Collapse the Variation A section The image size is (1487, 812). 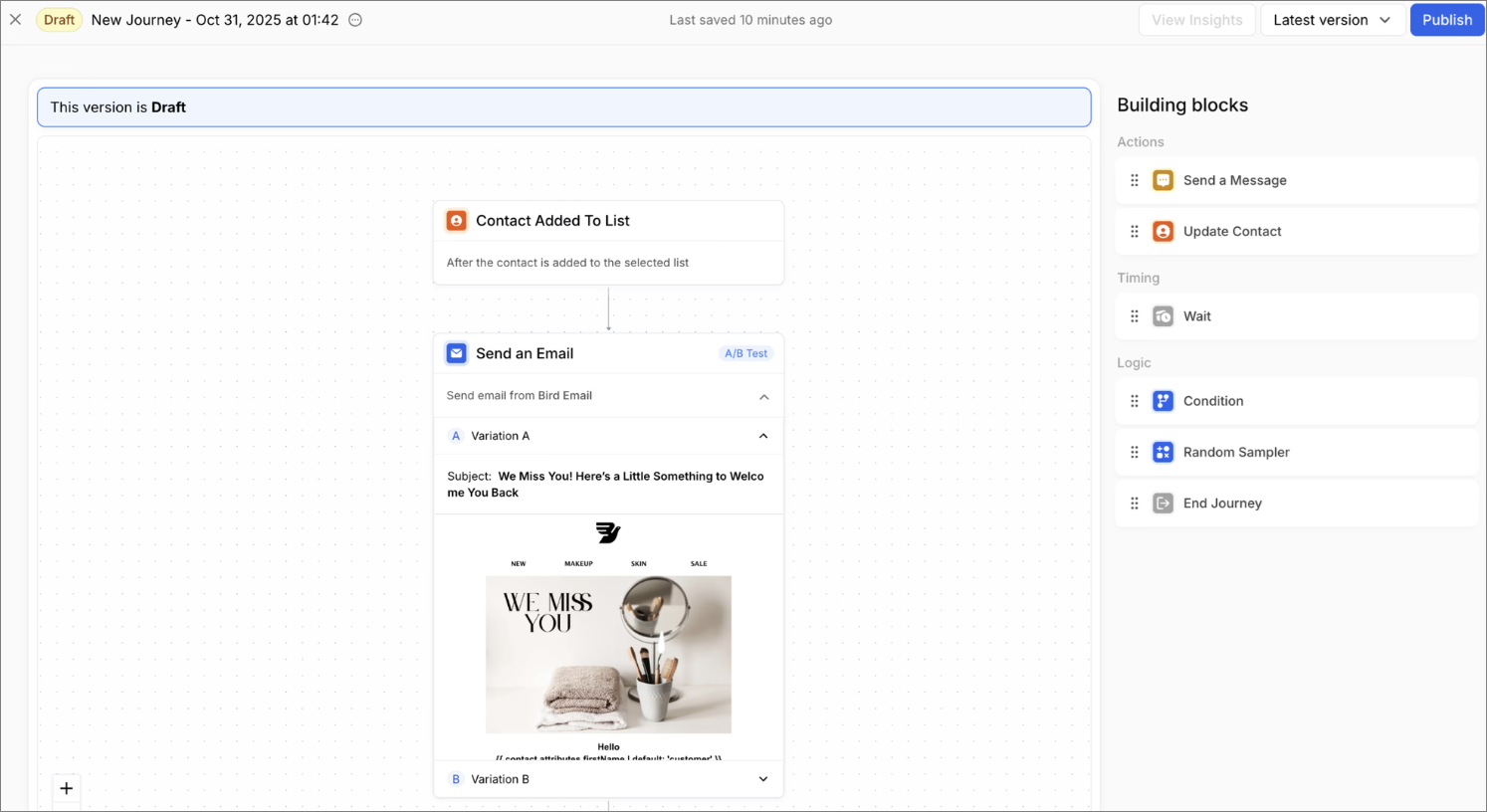click(x=762, y=436)
